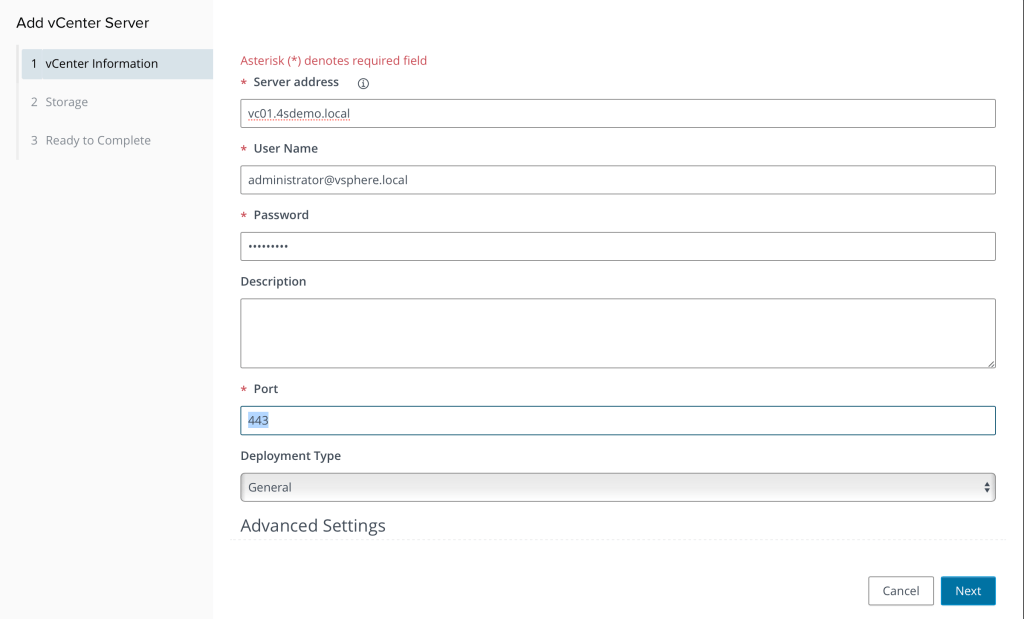Select the Password input field
The width and height of the screenshot is (1024, 619).
[x=617, y=246]
